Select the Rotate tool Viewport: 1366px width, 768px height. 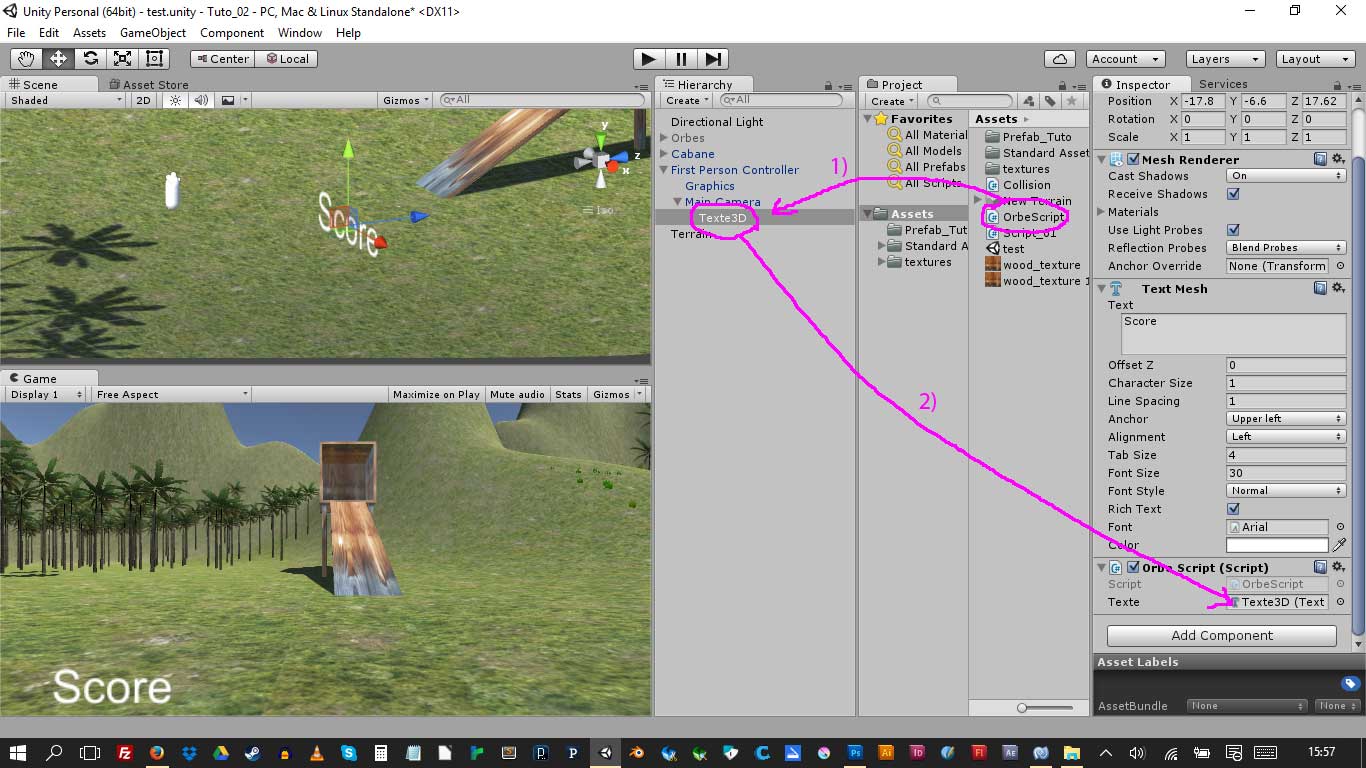91,59
